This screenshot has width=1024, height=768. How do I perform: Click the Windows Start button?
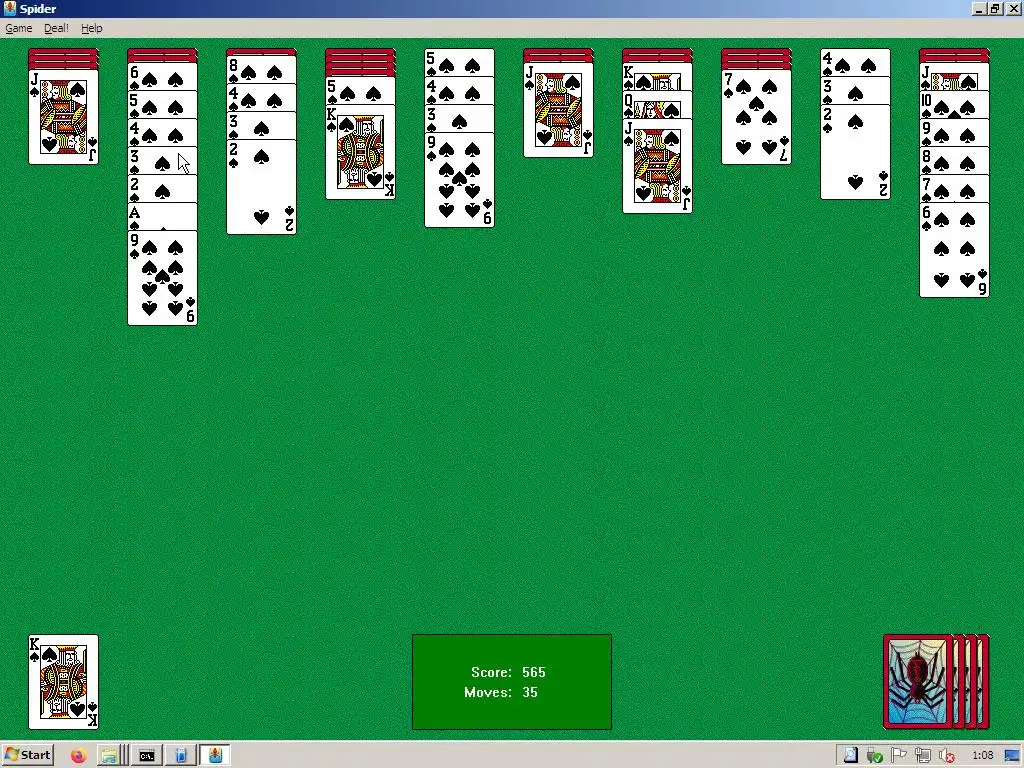point(27,755)
